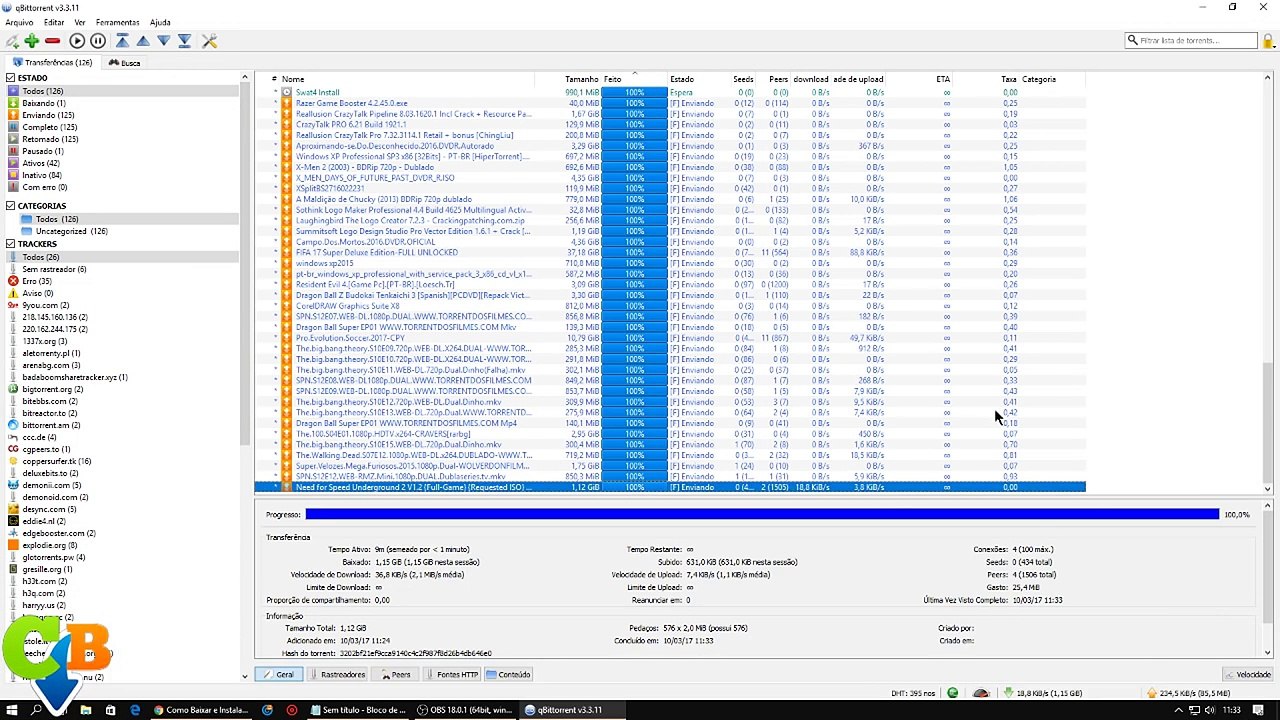This screenshot has width=1280, height=720.
Task: Click the red minus delete torrent icon
Action: click(52, 41)
